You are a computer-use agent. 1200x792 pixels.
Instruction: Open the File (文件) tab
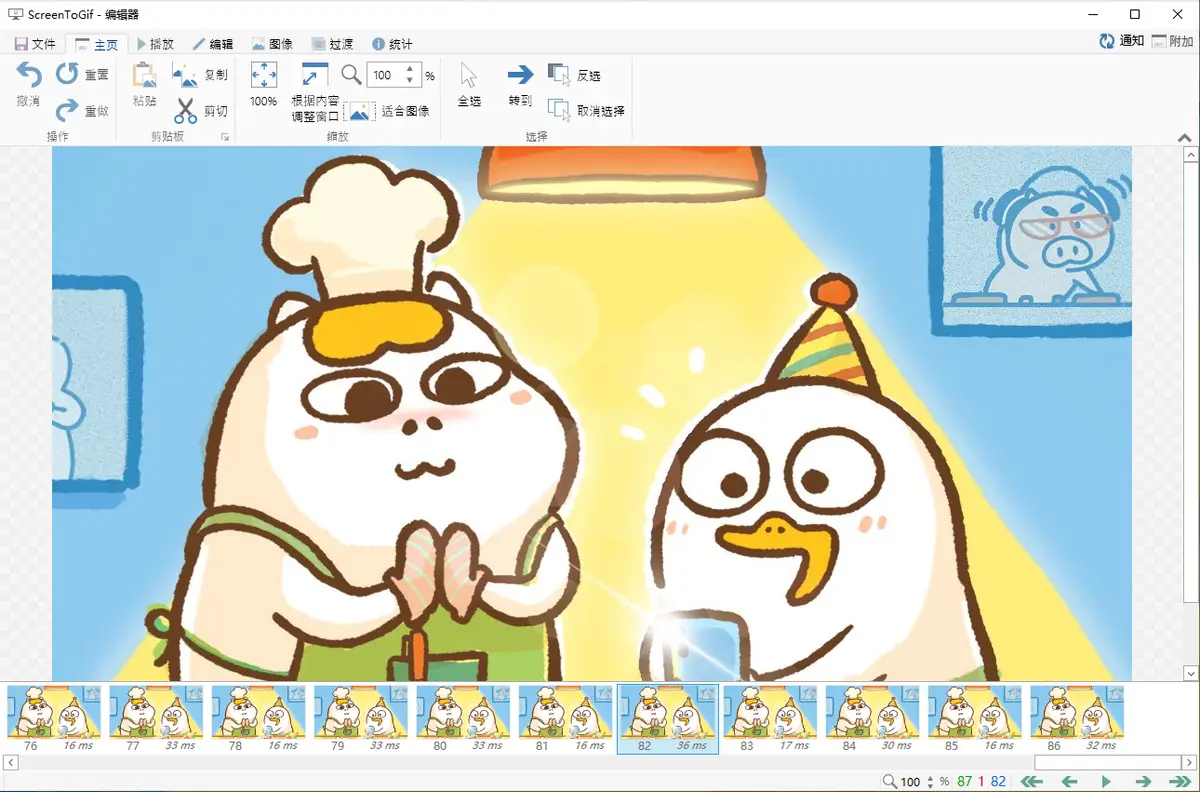34,44
